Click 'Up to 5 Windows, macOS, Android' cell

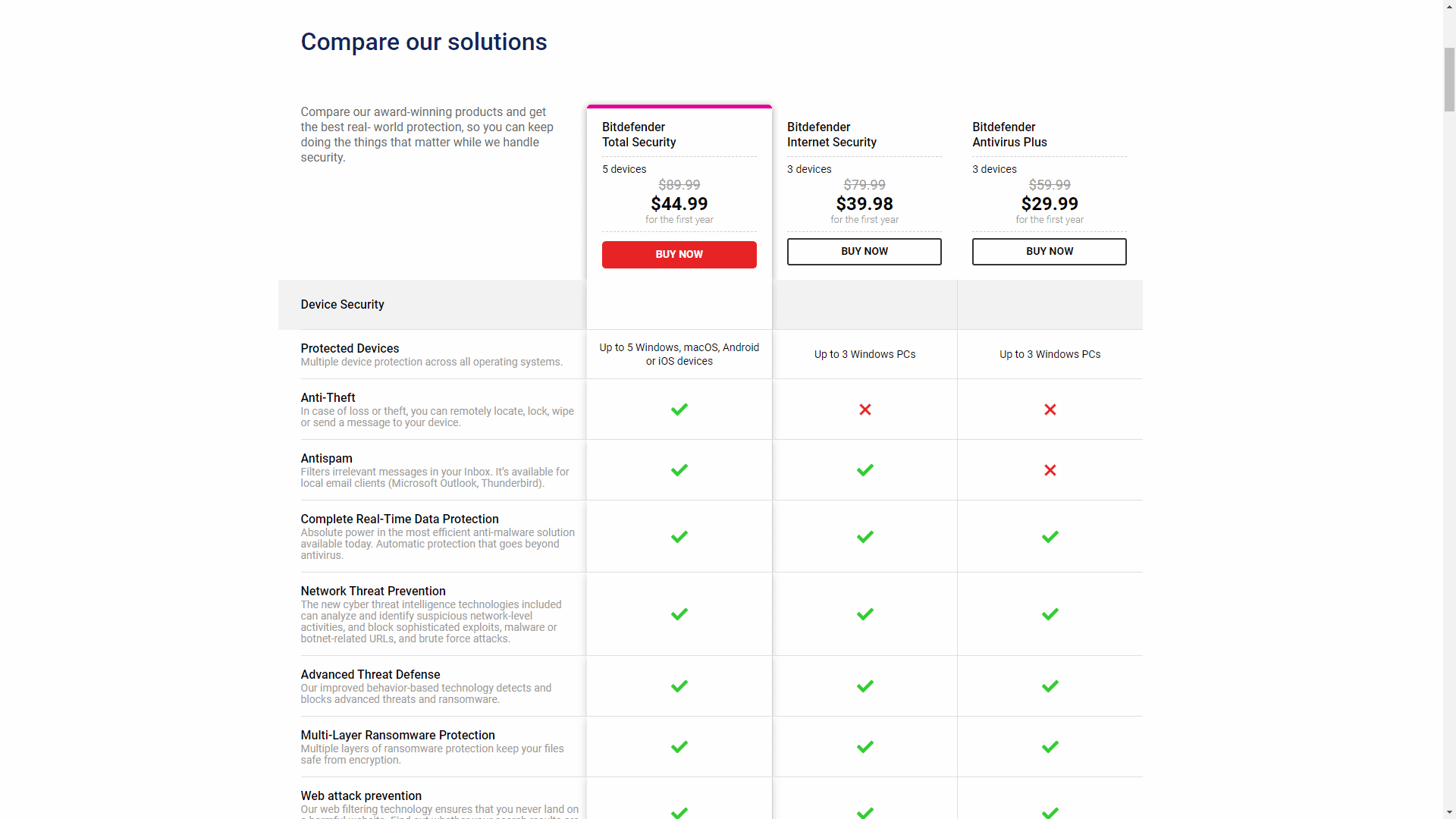click(679, 354)
